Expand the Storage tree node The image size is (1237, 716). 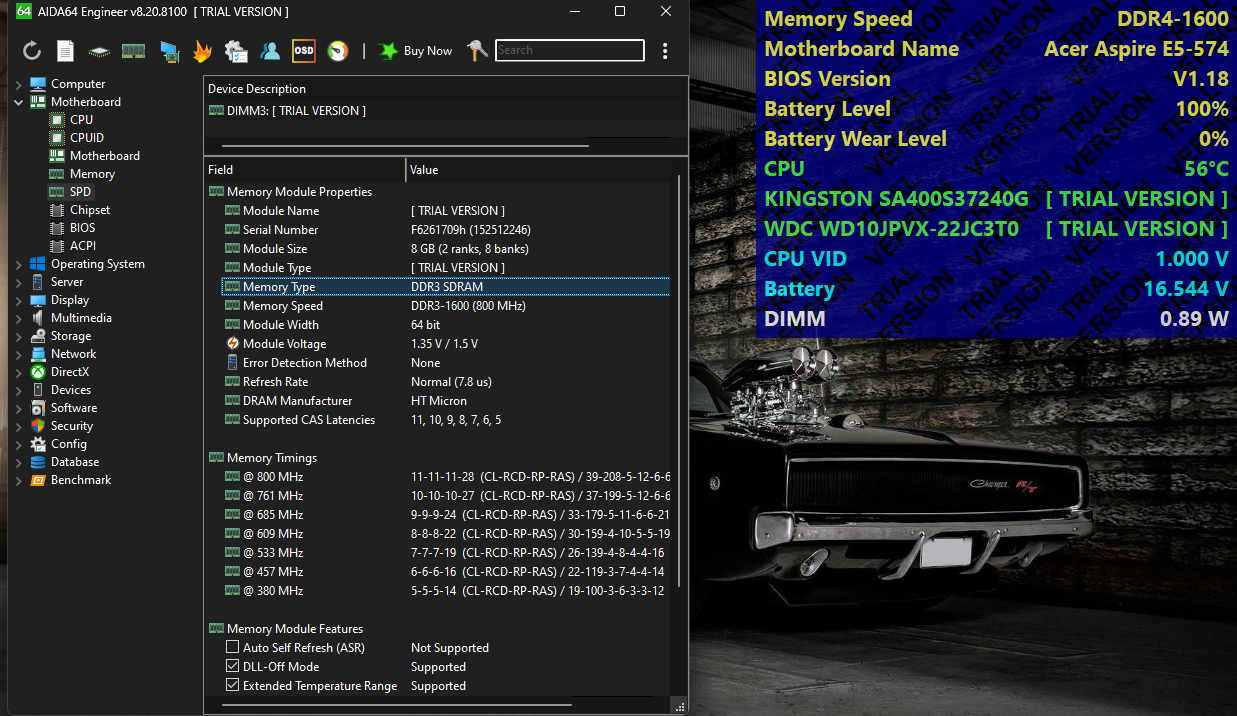(x=19, y=336)
